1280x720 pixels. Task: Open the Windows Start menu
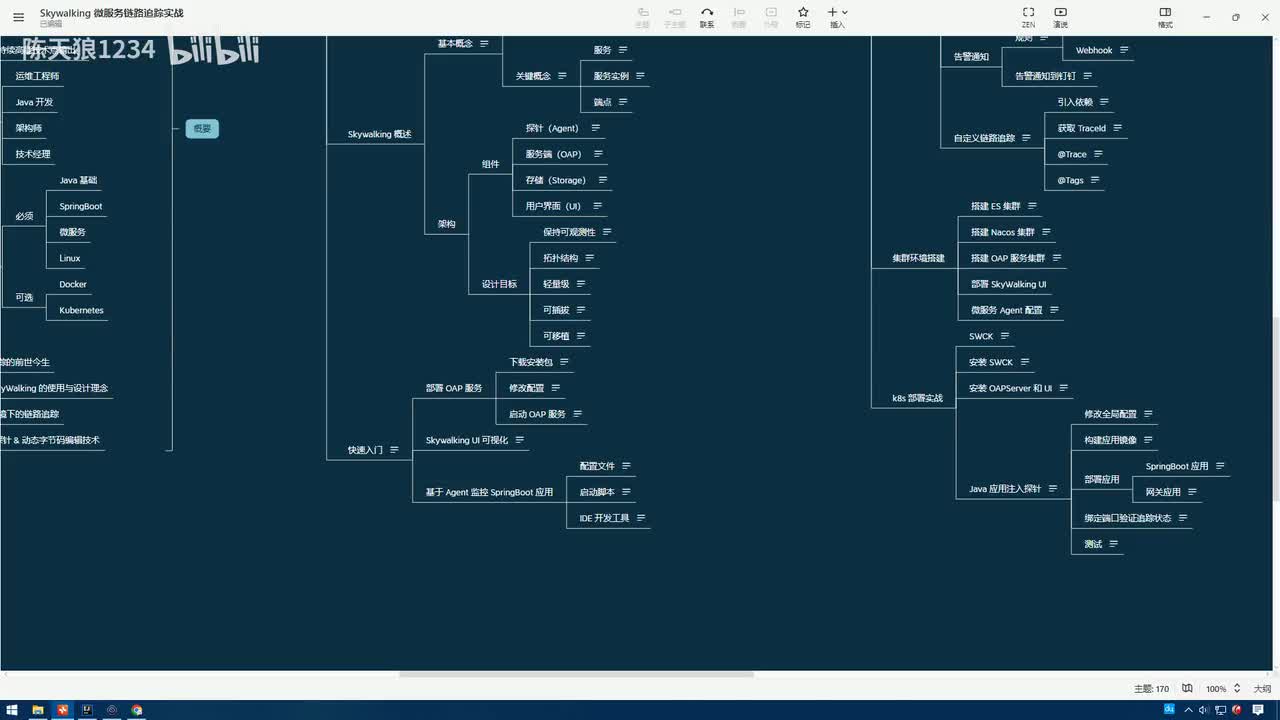click(11, 710)
